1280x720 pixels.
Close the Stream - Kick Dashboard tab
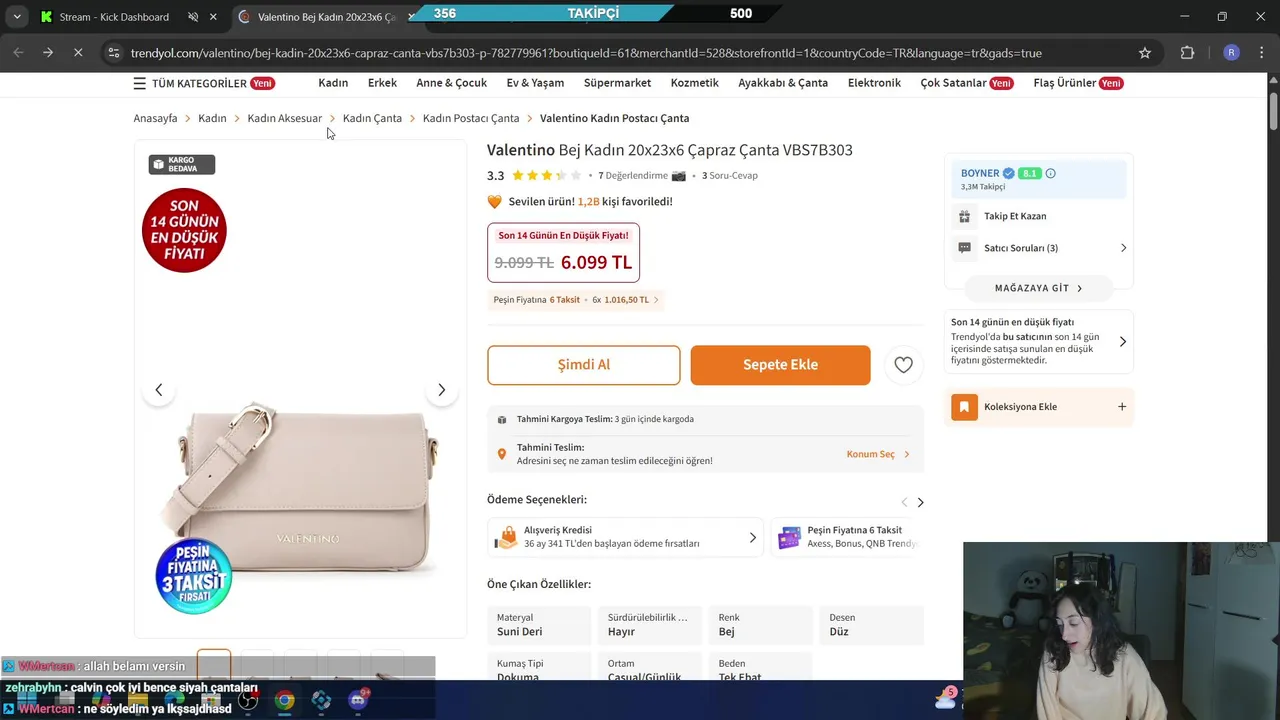[213, 17]
